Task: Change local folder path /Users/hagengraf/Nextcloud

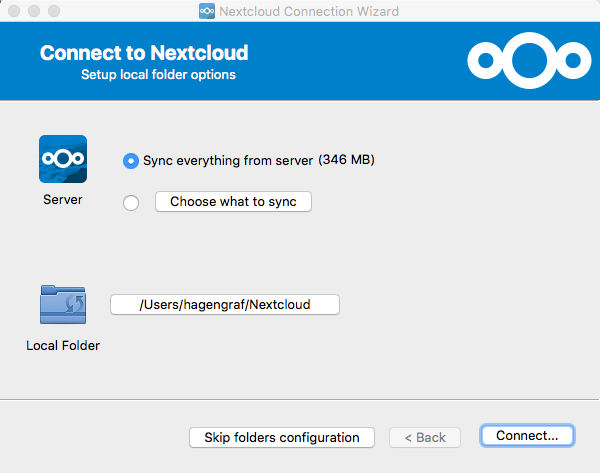Action: (225, 305)
